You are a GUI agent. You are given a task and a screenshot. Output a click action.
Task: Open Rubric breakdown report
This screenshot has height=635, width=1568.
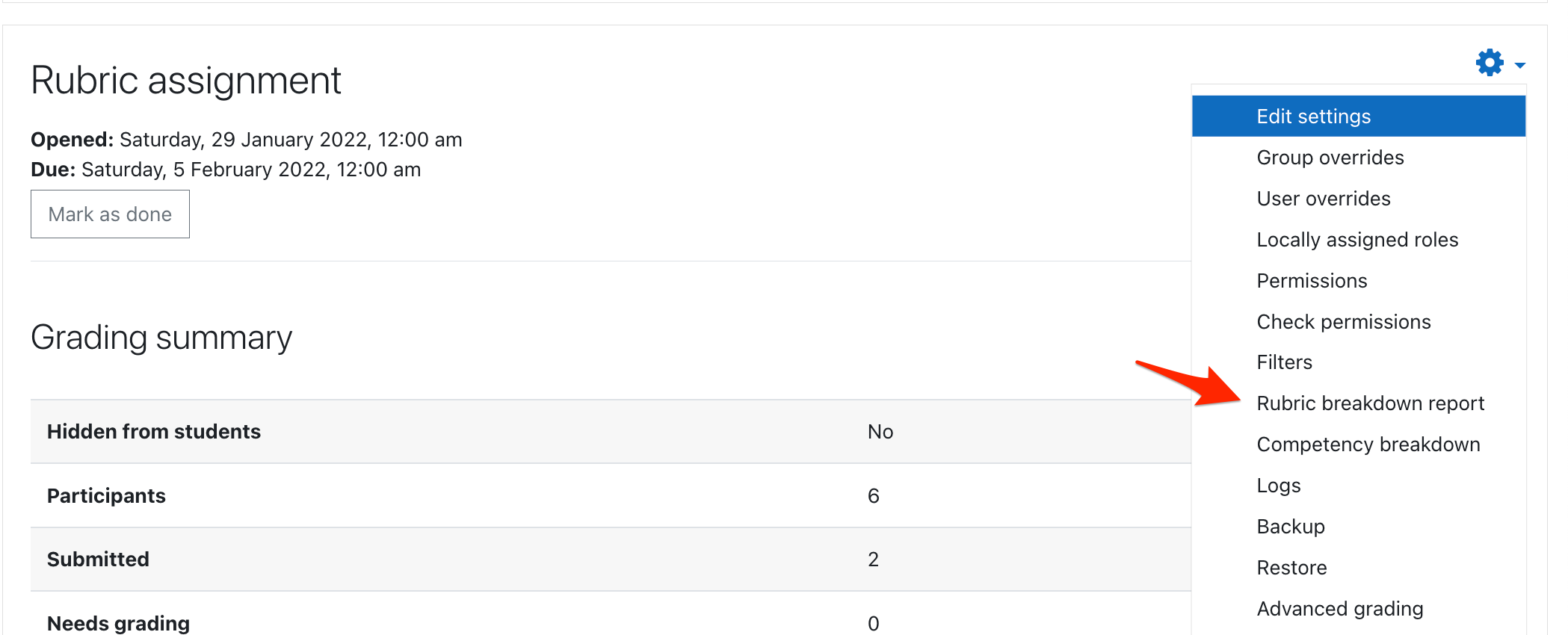pyautogui.click(x=1370, y=403)
